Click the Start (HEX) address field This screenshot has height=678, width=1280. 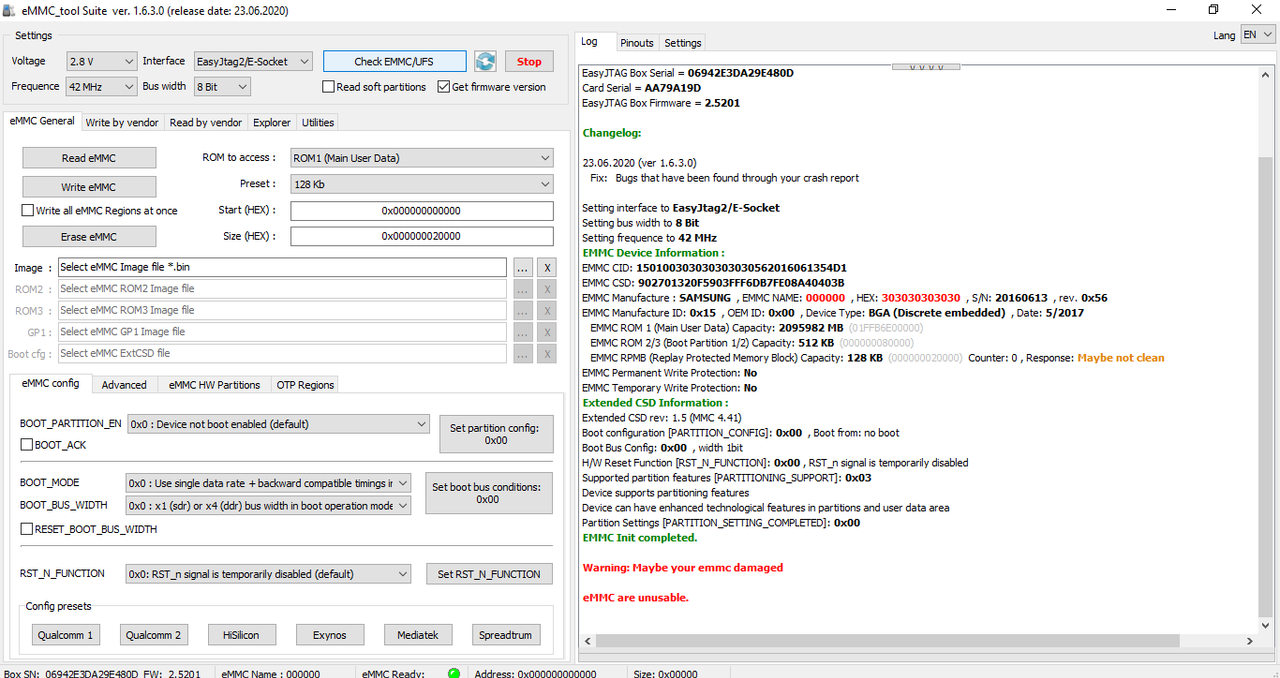pos(421,211)
